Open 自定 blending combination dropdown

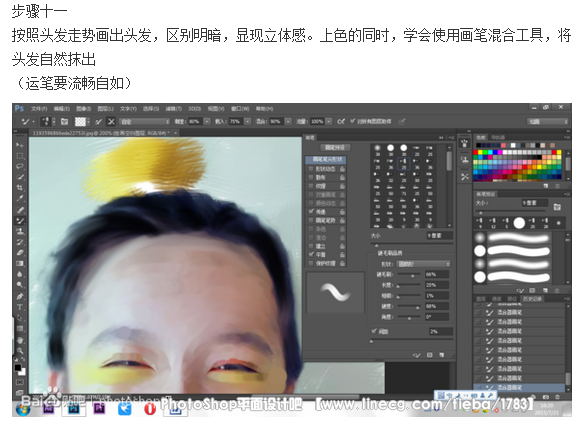pyautogui.click(x=145, y=121)
